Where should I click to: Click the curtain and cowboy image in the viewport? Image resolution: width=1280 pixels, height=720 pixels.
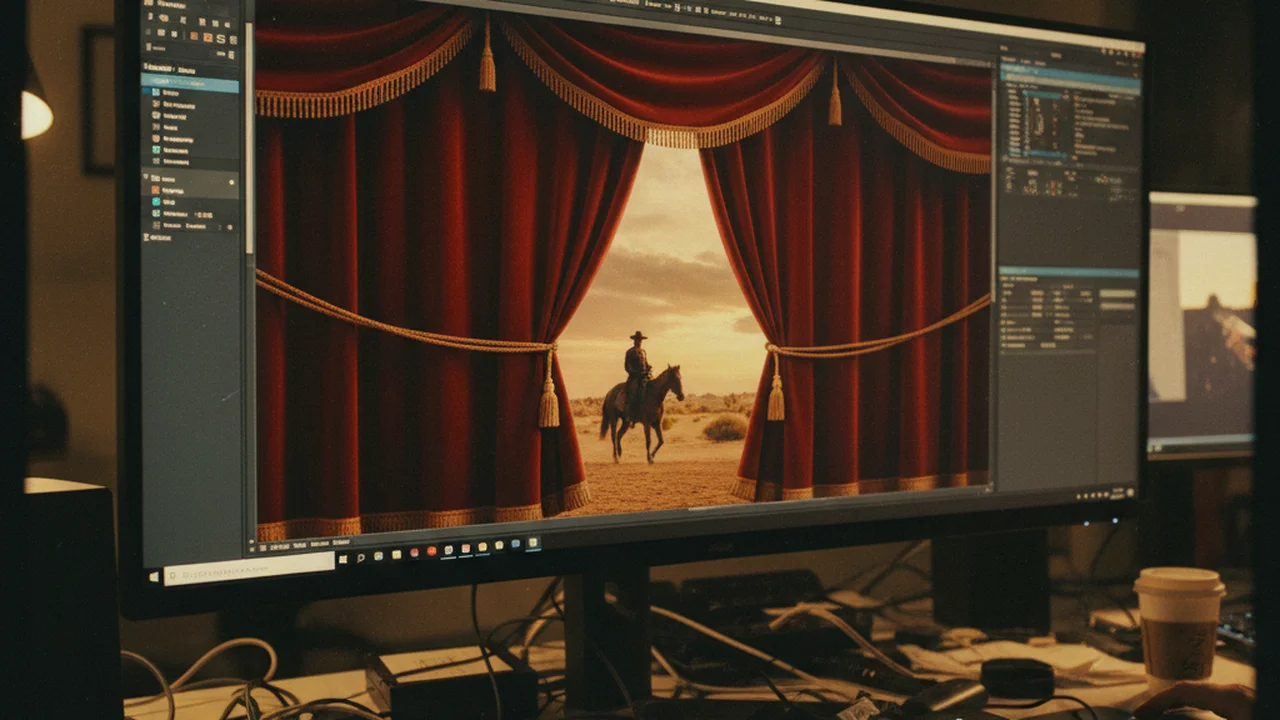pyautogui.click(x=623, y=270)
